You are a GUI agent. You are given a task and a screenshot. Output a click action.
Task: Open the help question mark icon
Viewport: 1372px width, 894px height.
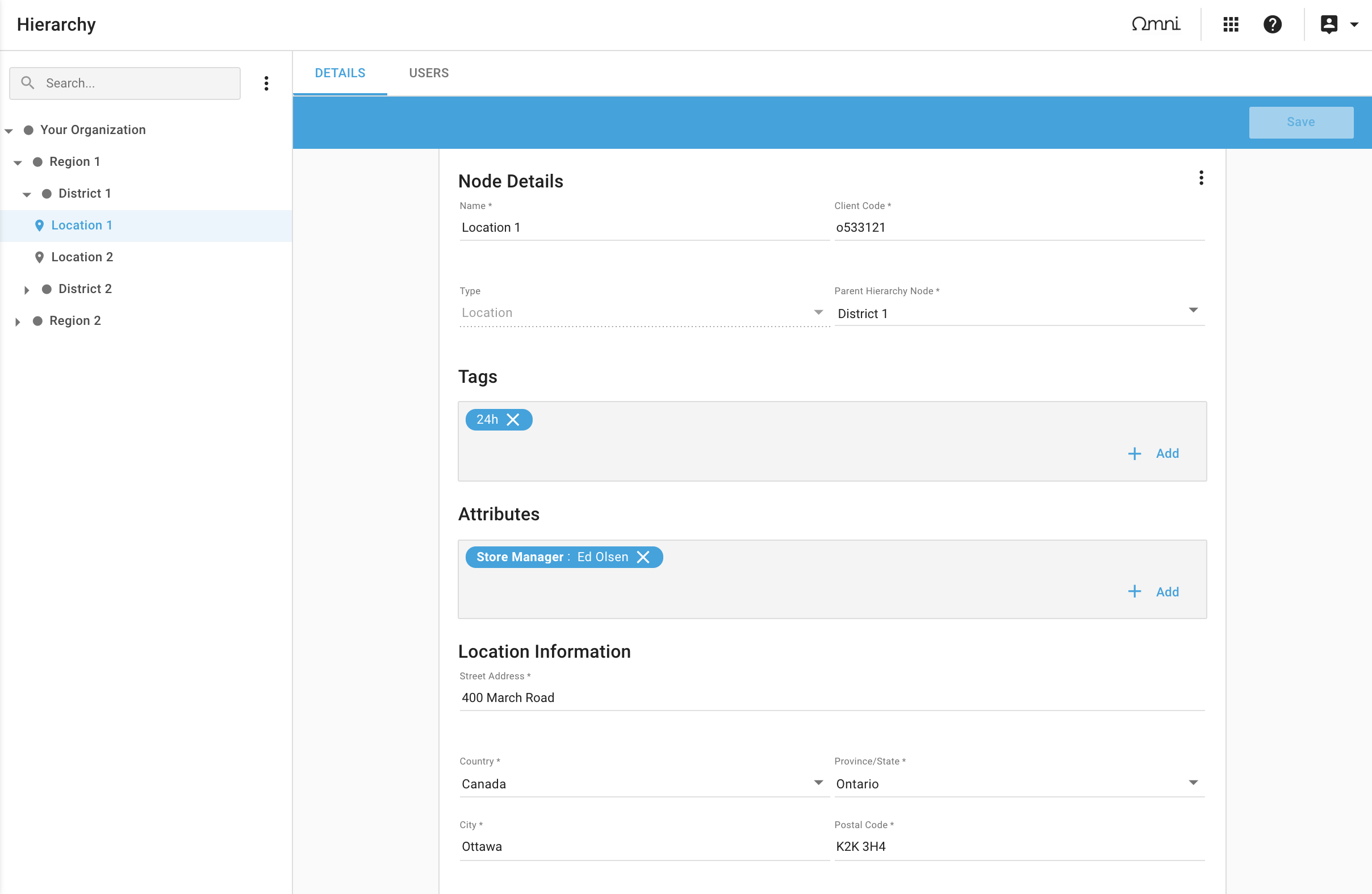click(x=1272, y=24)
